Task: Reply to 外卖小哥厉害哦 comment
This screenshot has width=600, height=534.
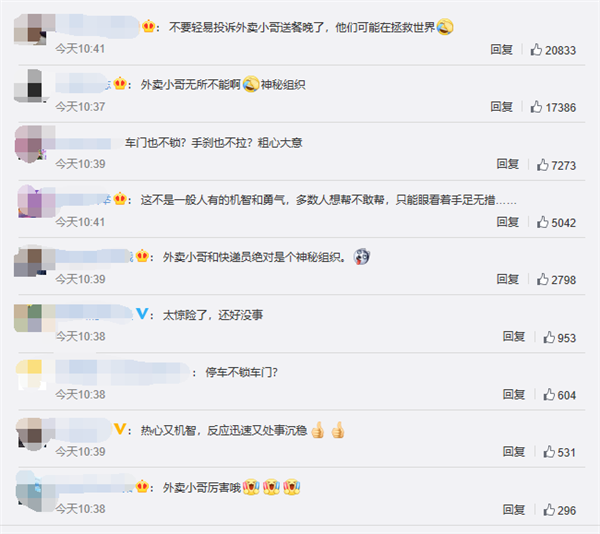Action: point(514,510)
